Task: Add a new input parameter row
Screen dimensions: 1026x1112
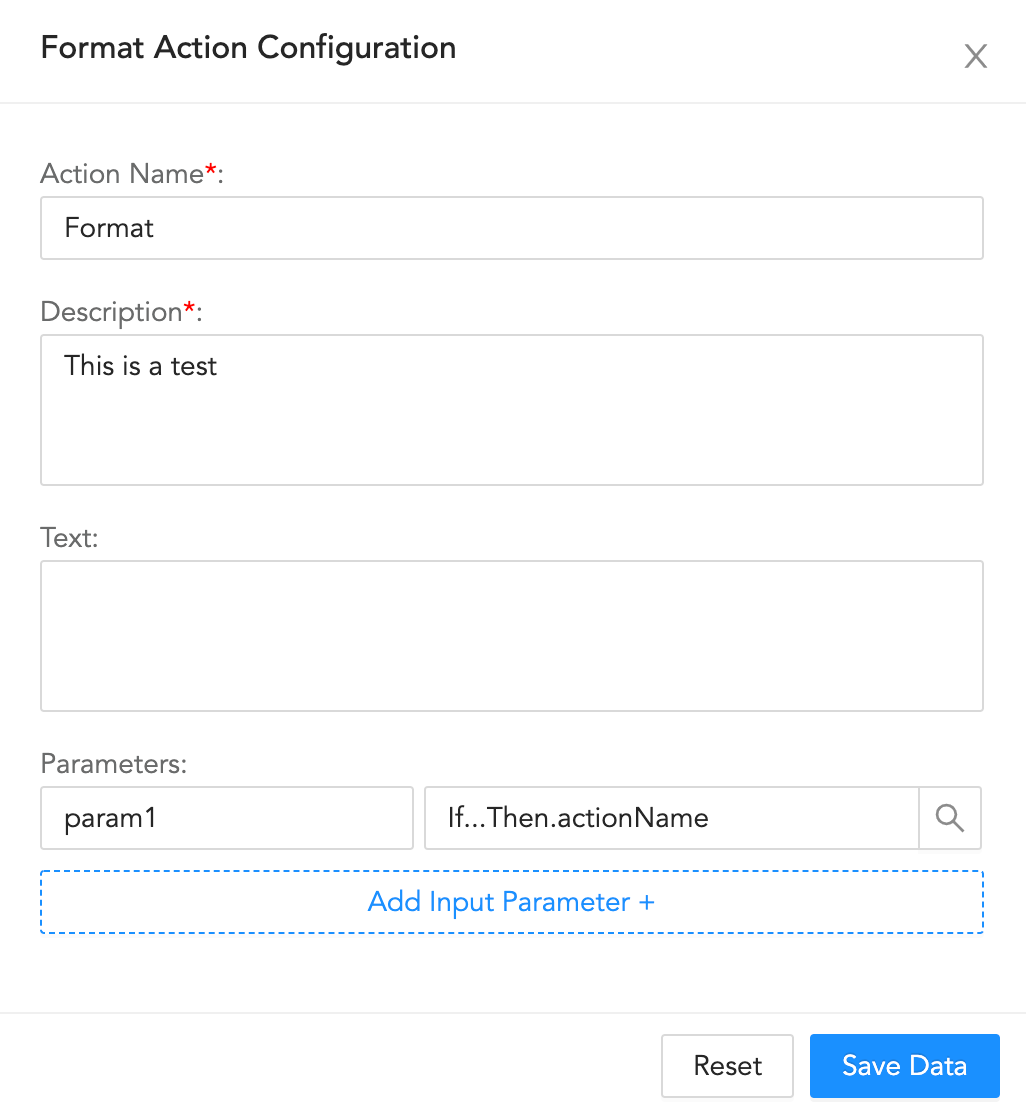Action: [x=511, y=902]
